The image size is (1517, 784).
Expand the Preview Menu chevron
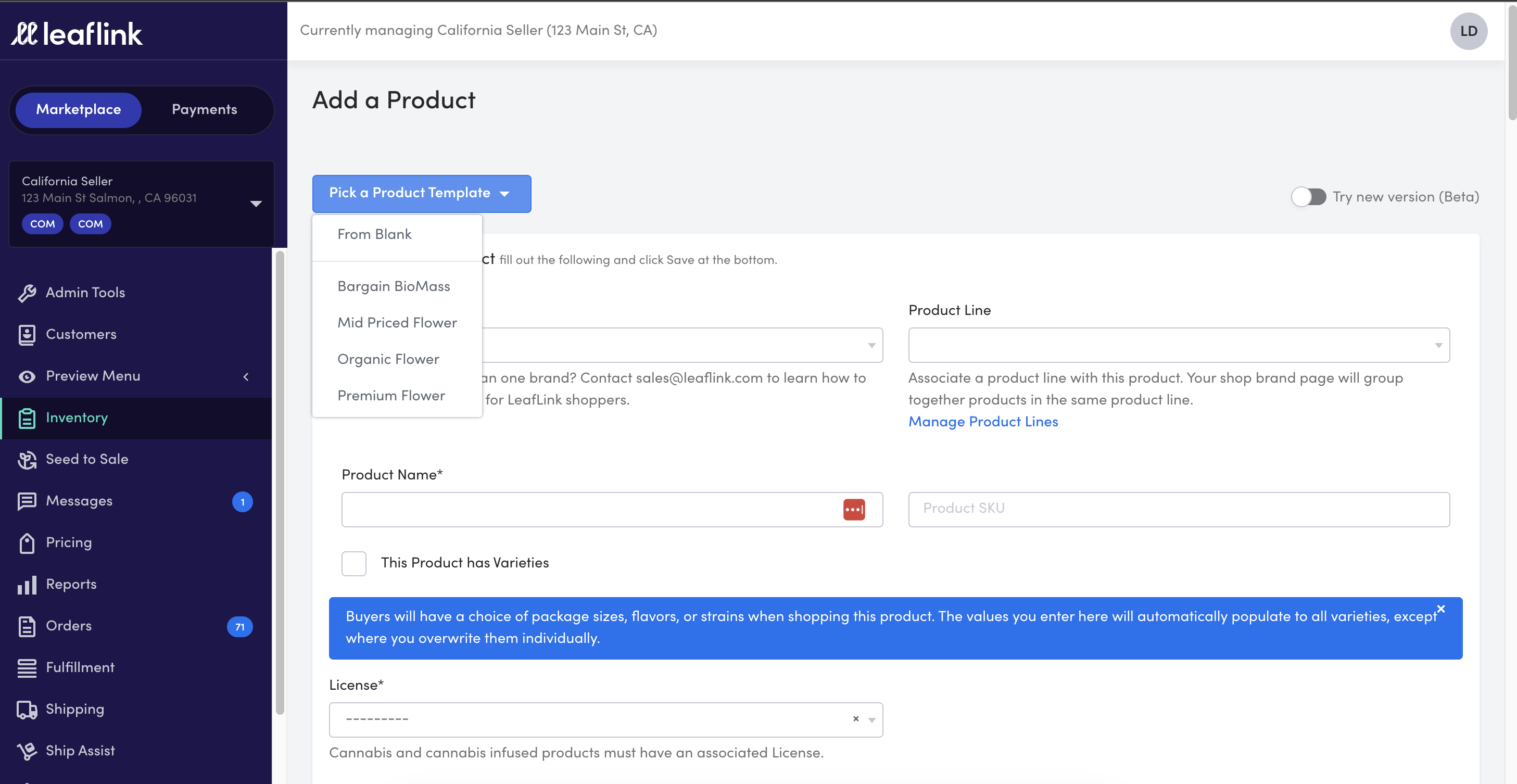(246, 376)
